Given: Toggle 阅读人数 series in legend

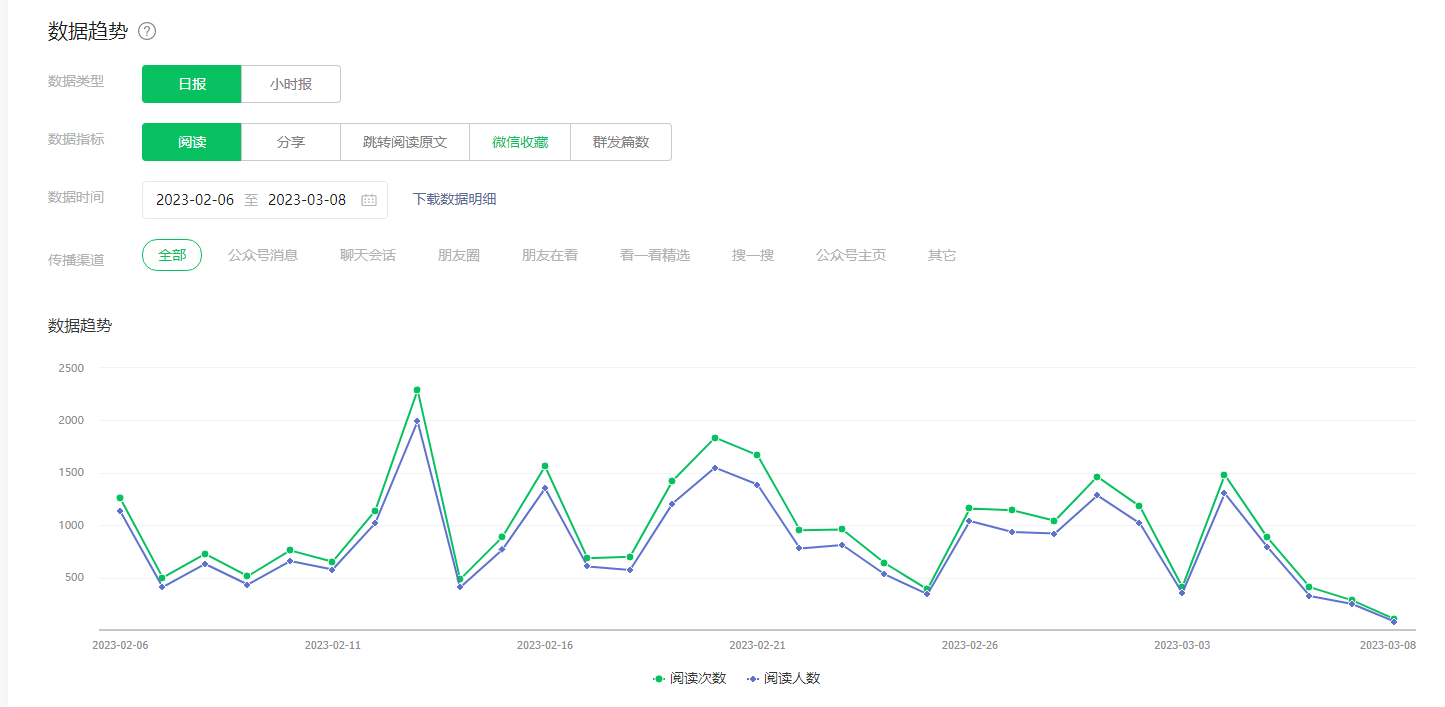Looking at the screenshot, I should (x=783, y=678).
